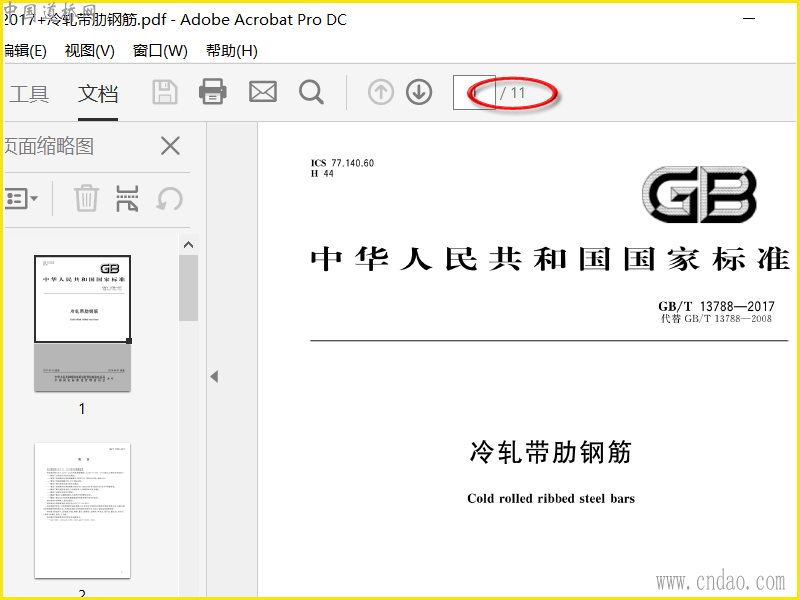Click the 代替 GB/T 13788—2008 text
Screen dimensions: 800x600
[716, 318]
